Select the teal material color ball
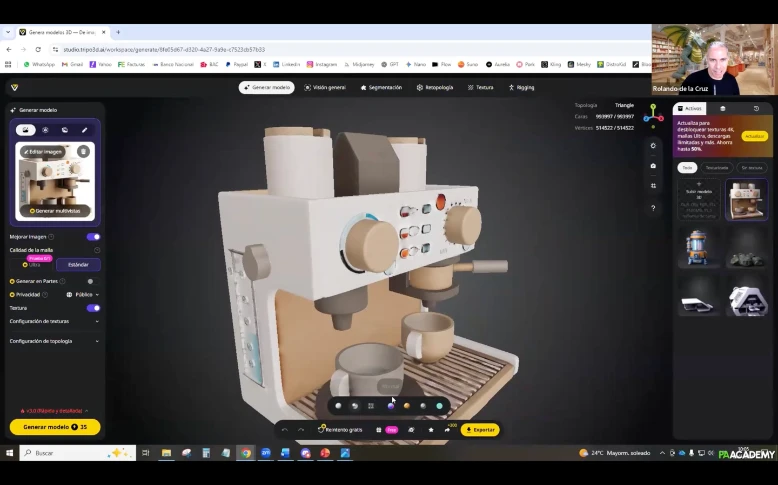 pos(439,406)
